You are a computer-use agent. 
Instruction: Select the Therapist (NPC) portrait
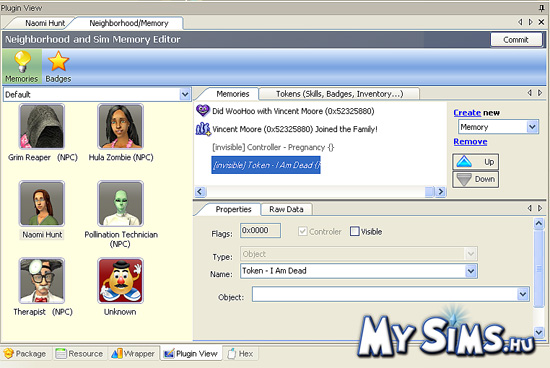(x=42, y=281)
